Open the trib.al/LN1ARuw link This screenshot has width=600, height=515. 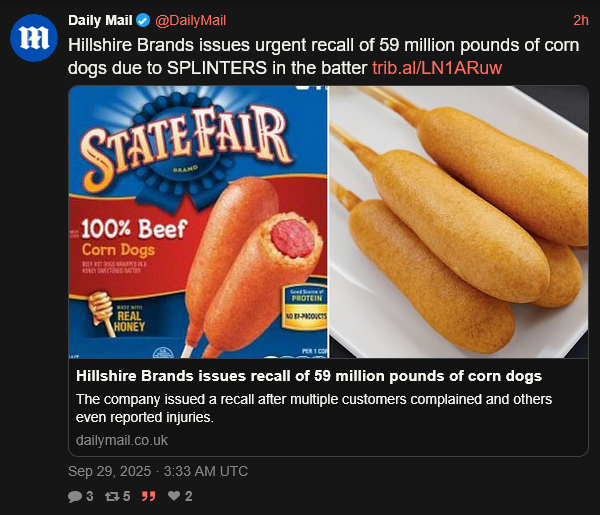point(436,67)
